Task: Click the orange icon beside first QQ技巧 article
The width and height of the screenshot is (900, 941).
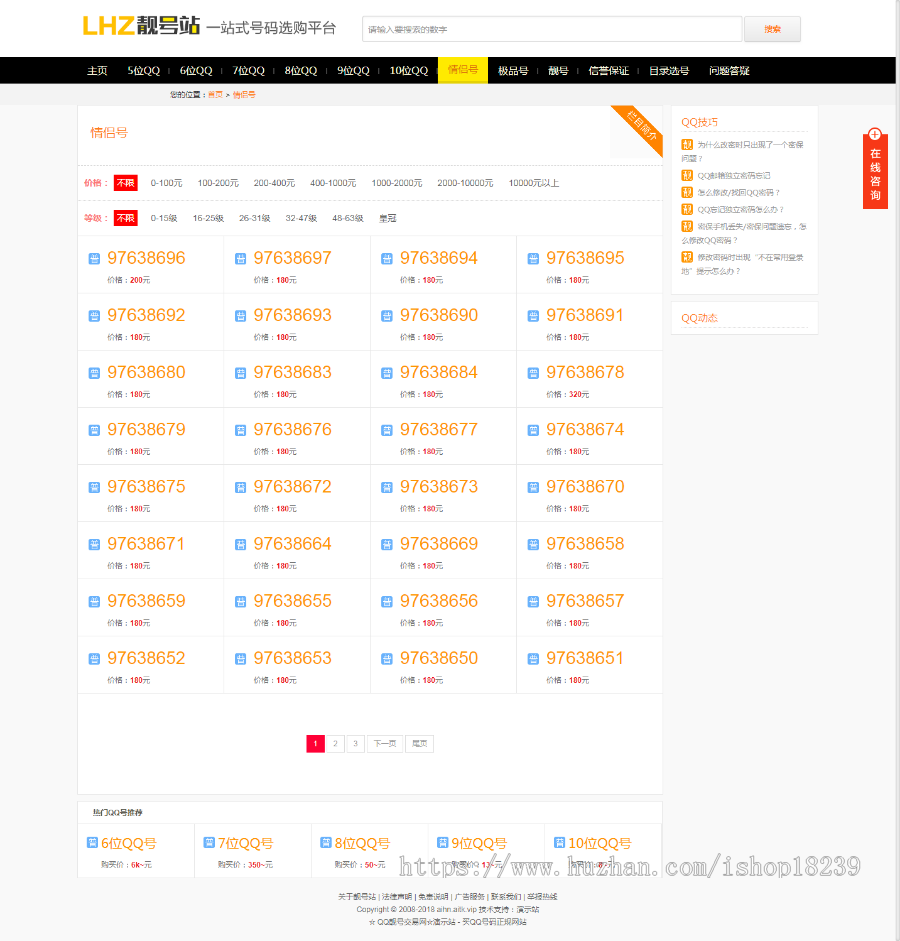Action: (687, 145)
